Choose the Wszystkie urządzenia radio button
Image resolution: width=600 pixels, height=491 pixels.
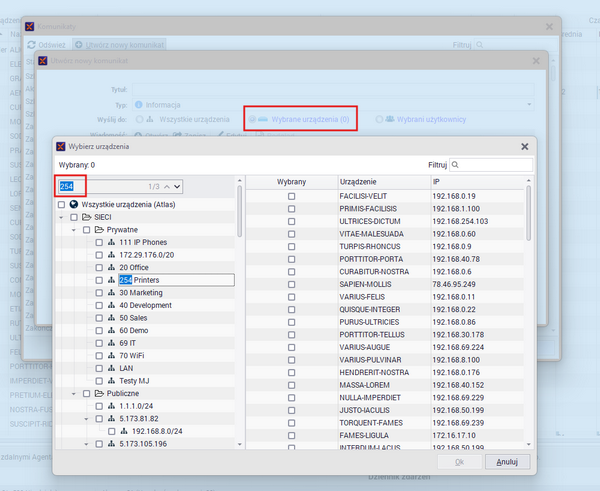(x=140, y=119)
